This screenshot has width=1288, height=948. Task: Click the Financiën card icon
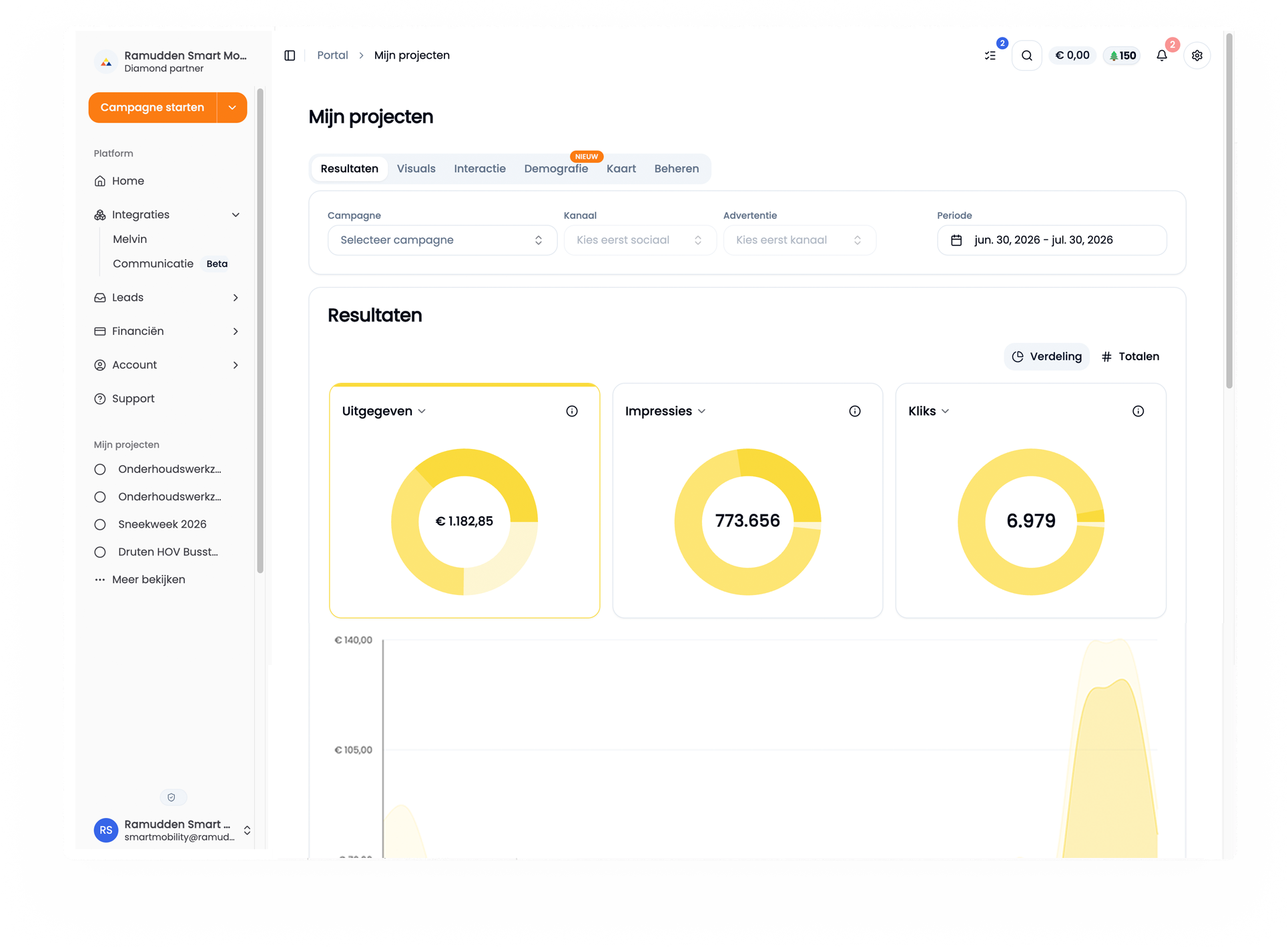tap(100, 332)
